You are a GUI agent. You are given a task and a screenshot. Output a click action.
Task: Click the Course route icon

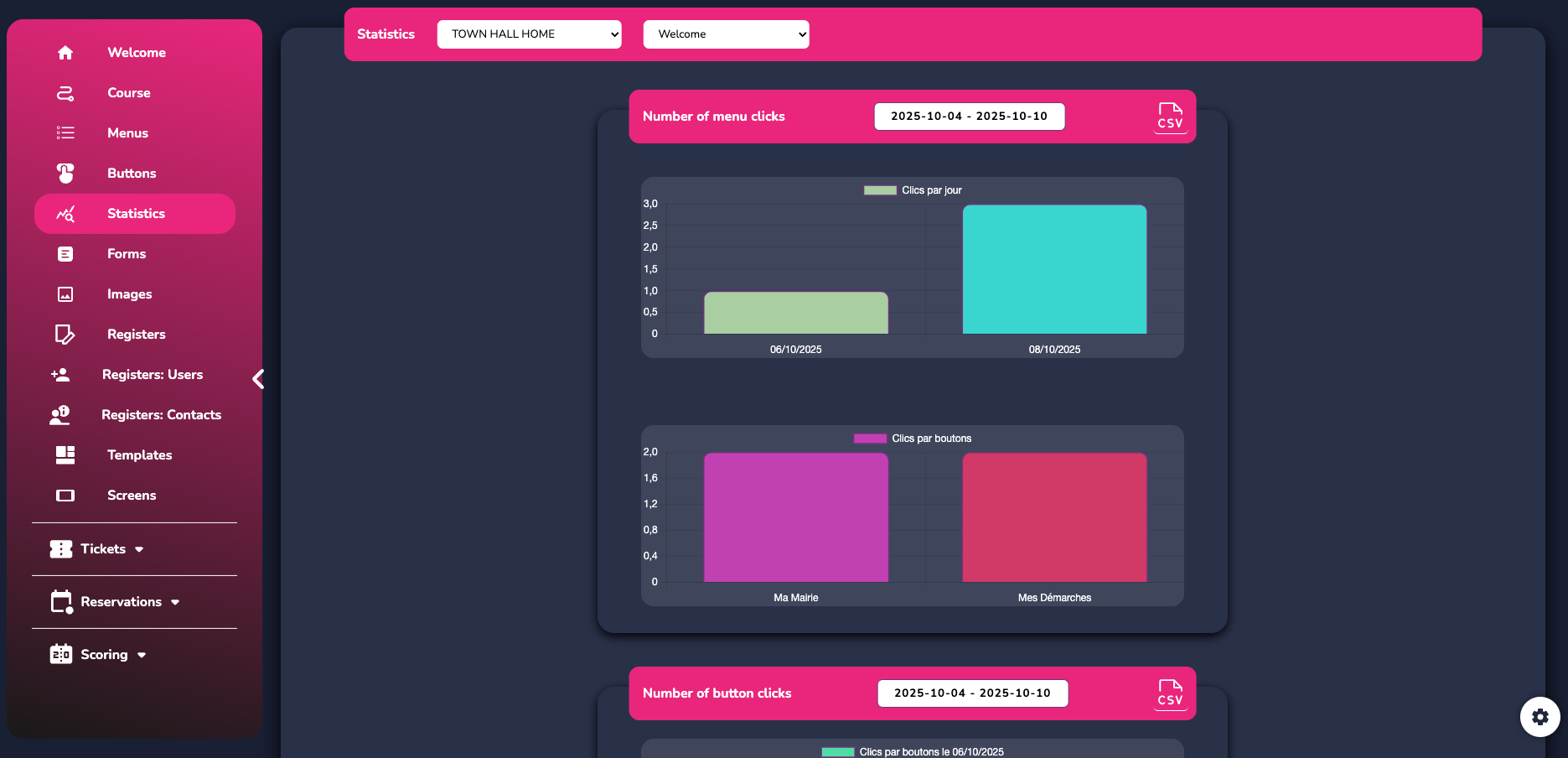65,93
